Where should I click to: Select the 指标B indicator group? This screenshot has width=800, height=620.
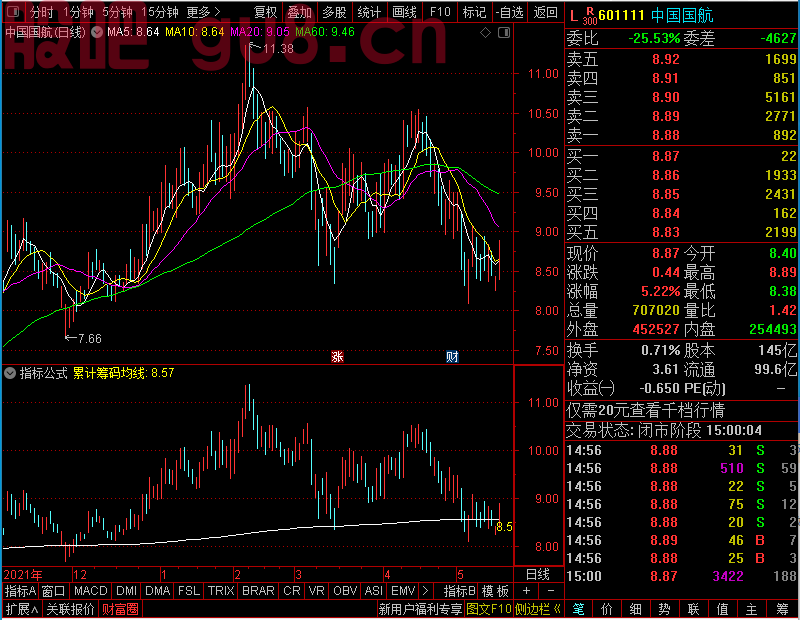click(460, 591)
